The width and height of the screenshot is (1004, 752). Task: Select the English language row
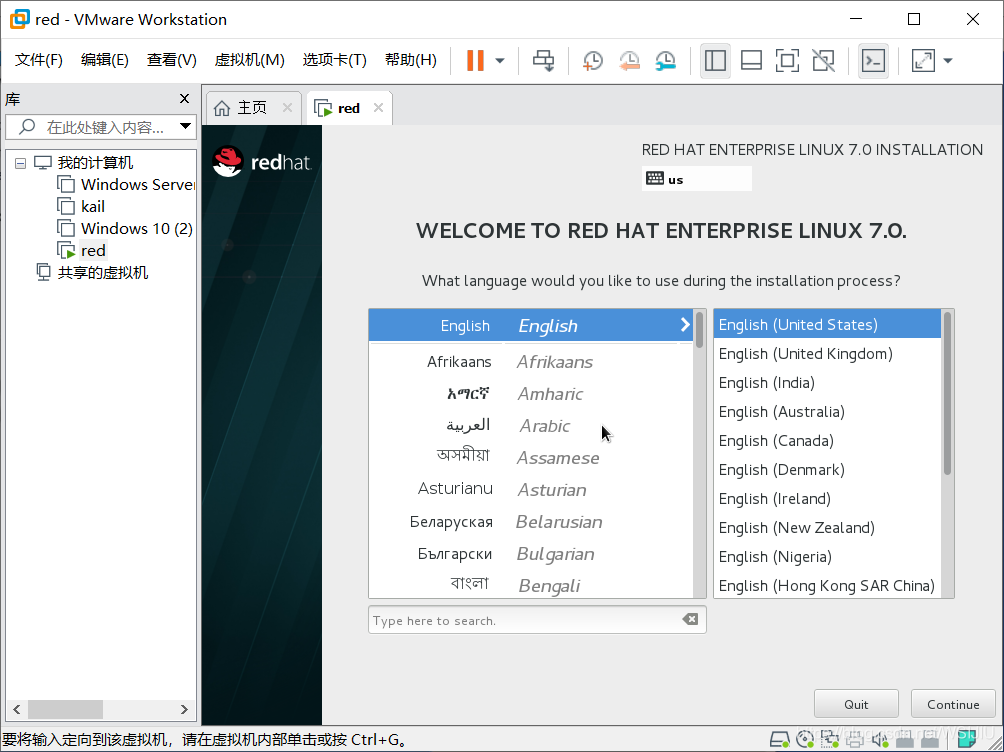click(x=531, y=325)
